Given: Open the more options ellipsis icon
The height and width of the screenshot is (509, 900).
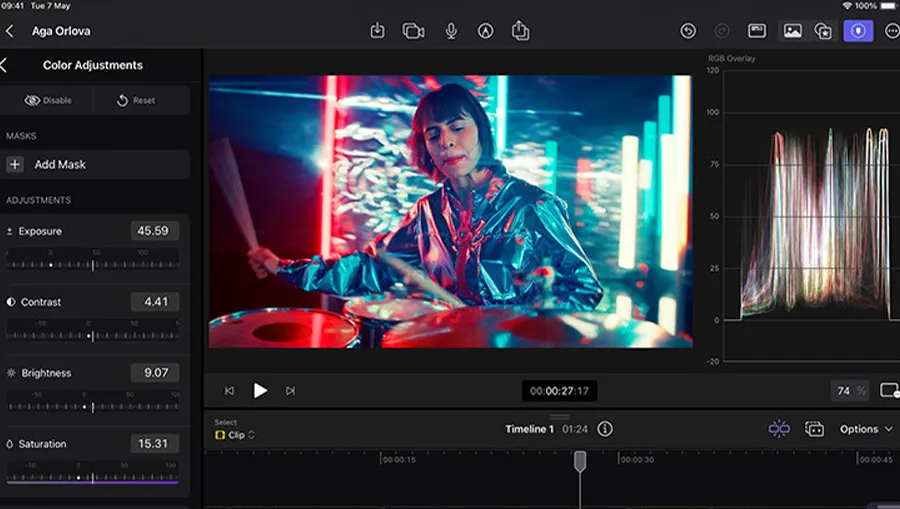Looking at the screenshot, I should point(893,31).
